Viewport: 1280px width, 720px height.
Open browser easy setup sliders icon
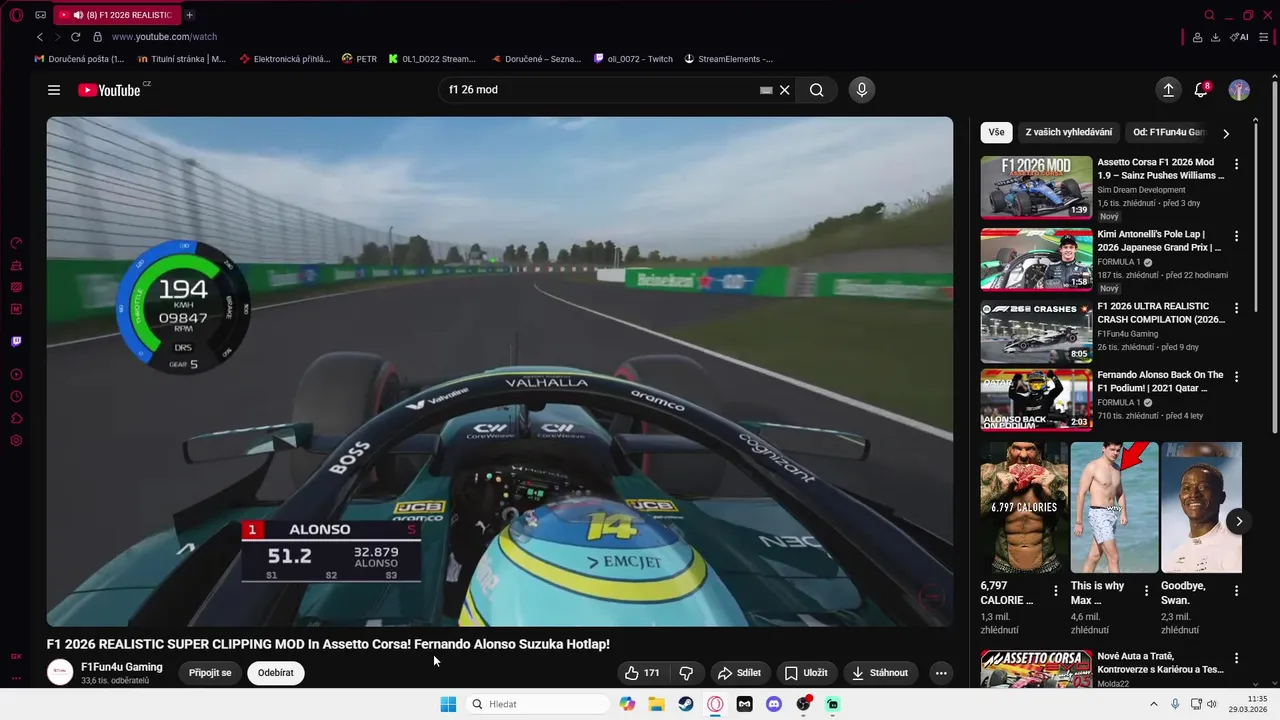(x=1265, y=37)
